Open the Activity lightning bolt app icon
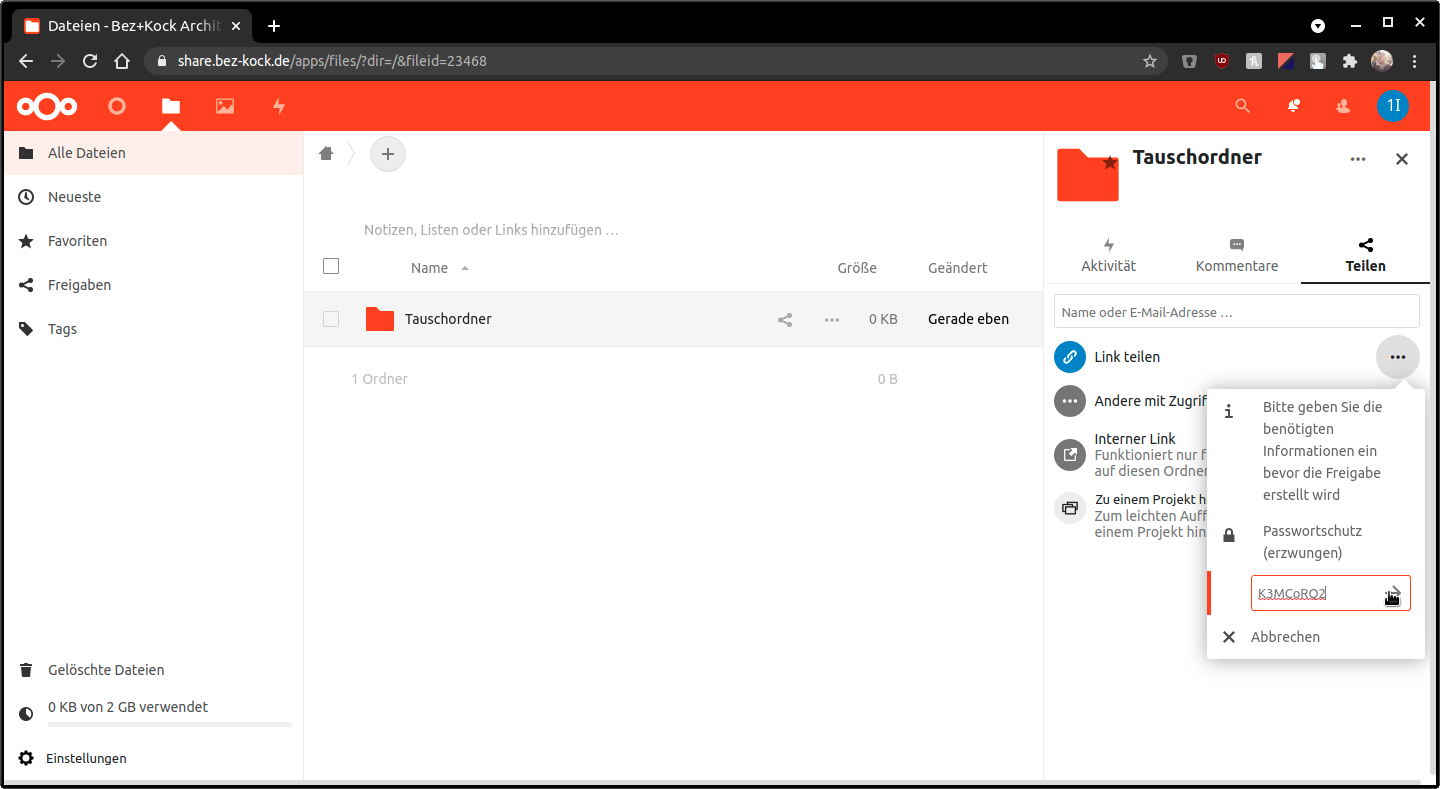The height and width of the screenshot is (789, 1440). pyautogui.click(x=279, y=106)
